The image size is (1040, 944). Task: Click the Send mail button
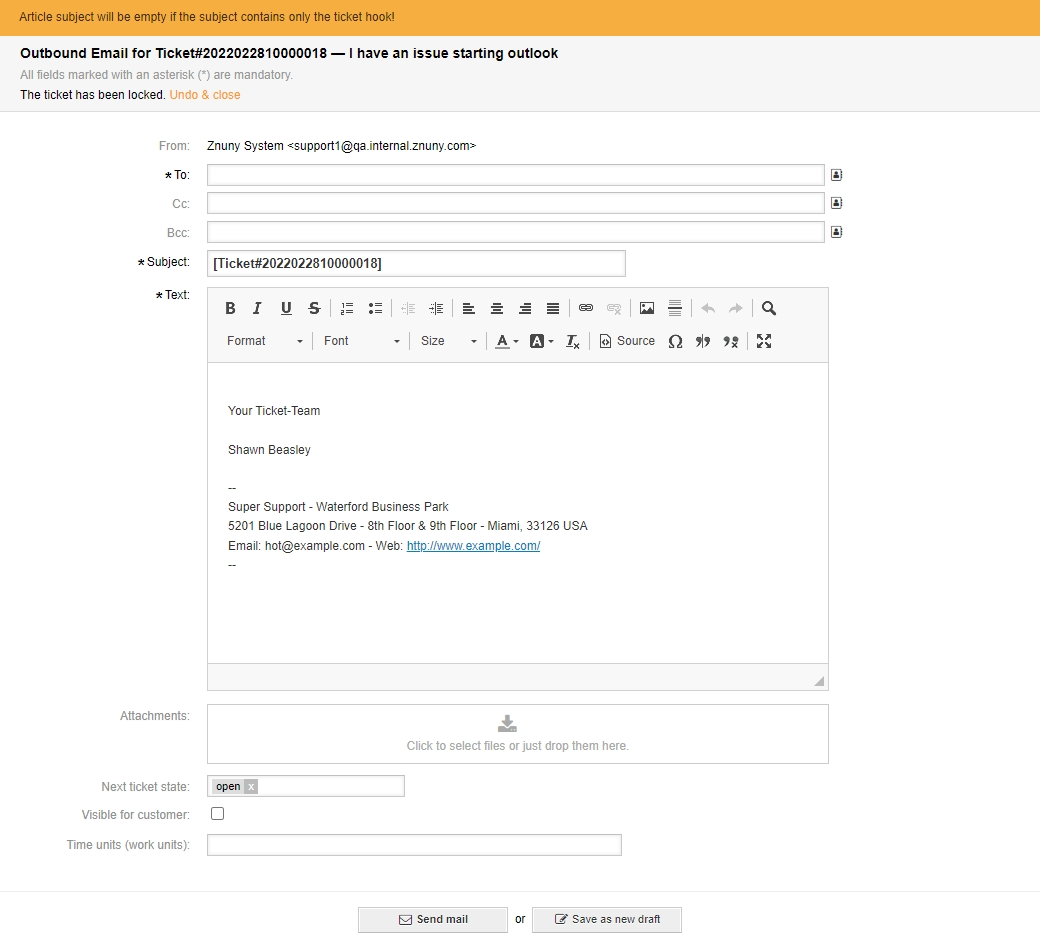pyautogui.click(x=432, y=919)
